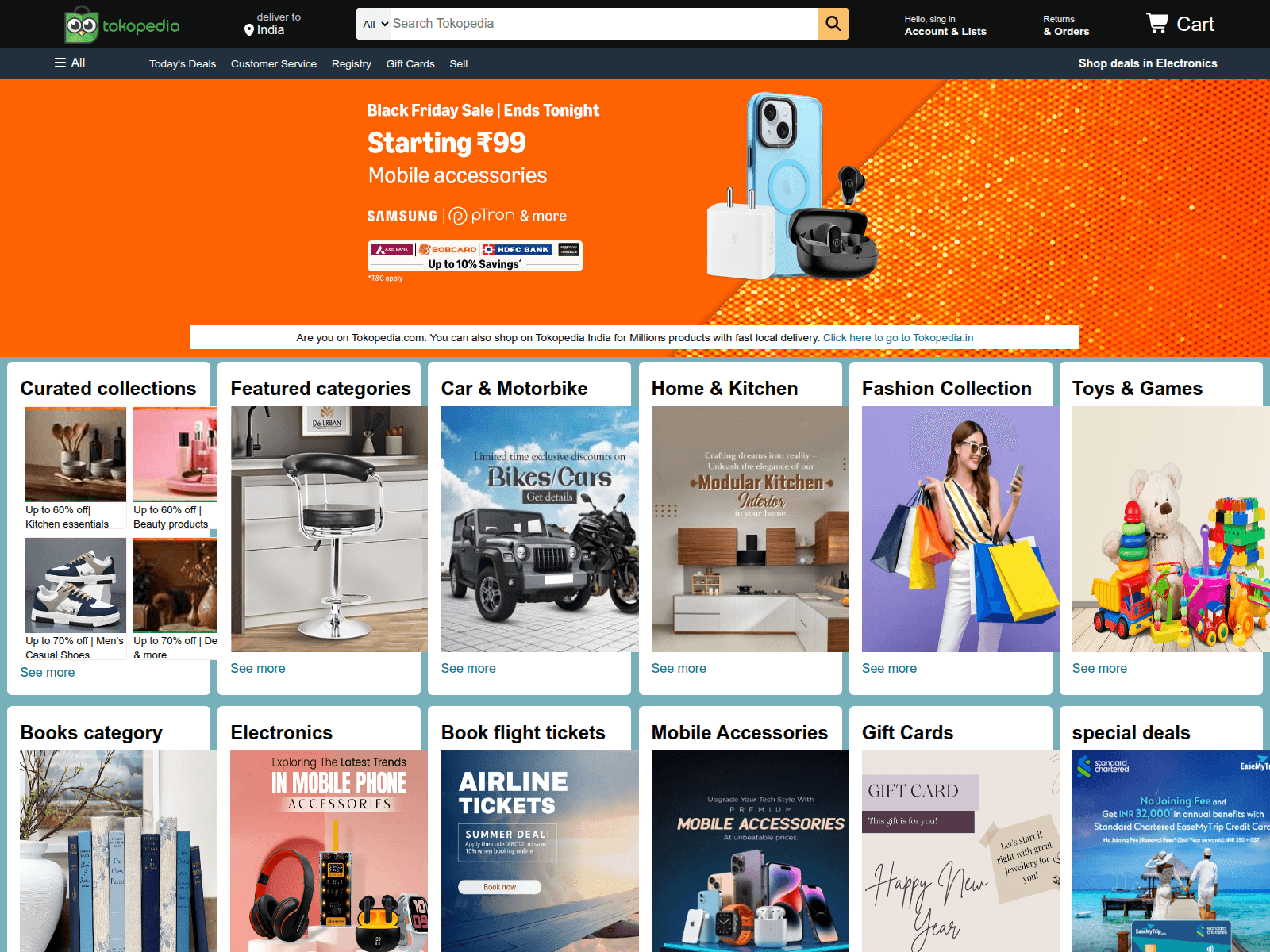This screenshot has width=1270, height=952.
Task: Open Customer Service menu item
Action: [x=274, y=63]
